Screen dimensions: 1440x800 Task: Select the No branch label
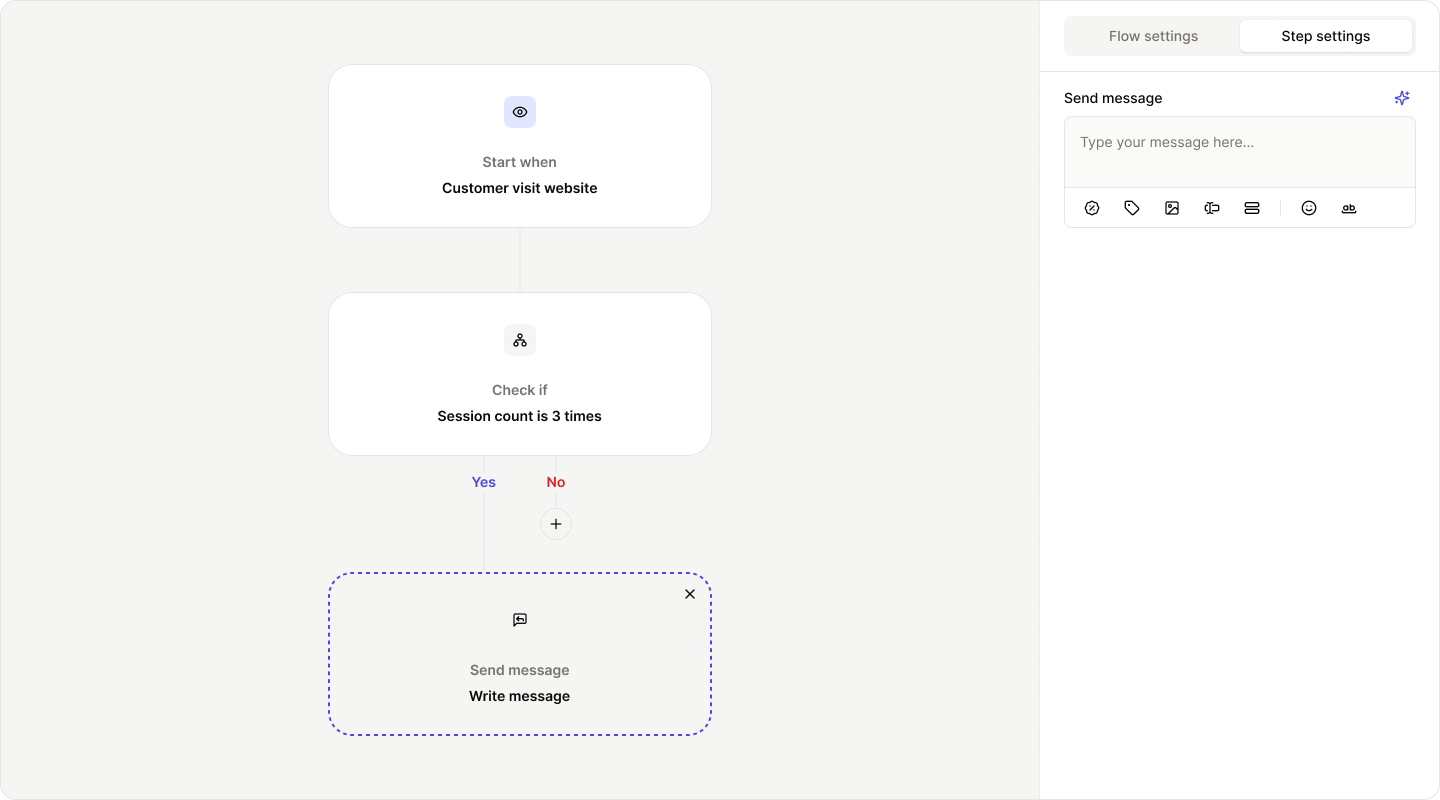tap(555, 482)
